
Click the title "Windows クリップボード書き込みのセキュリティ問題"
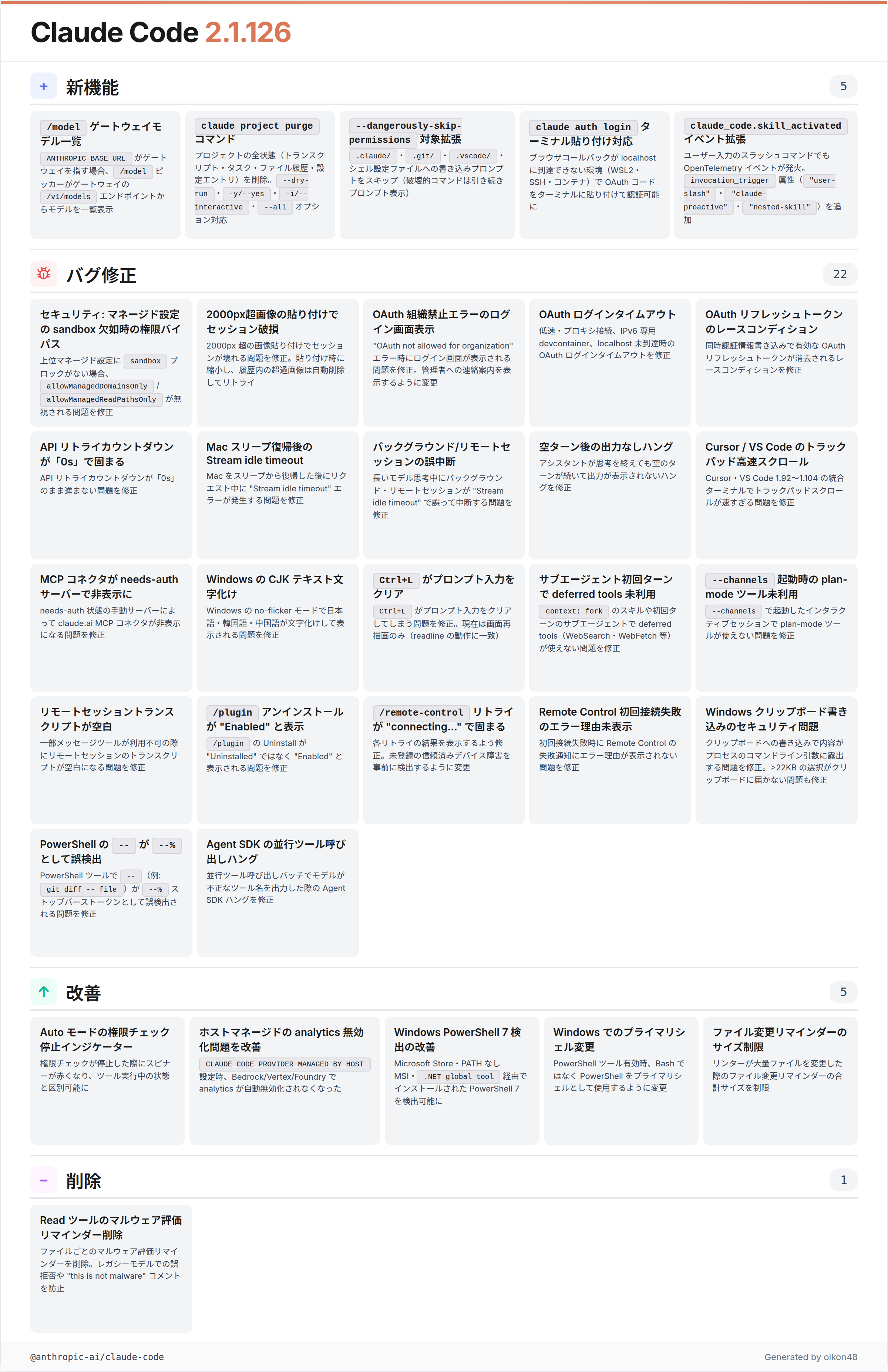point(776,719)
